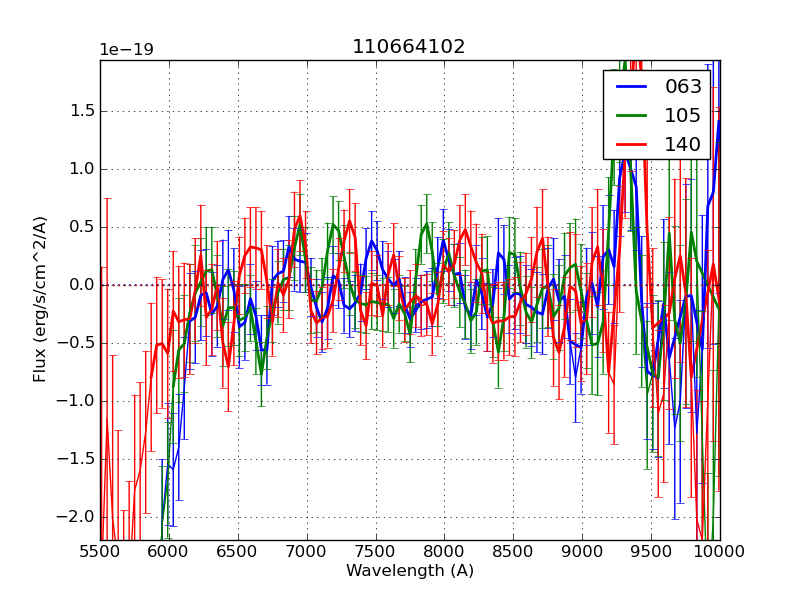The width and height of the screenshot is (800, 600).
Task: Click the red line swatch in legend
Action: point(630,145)
